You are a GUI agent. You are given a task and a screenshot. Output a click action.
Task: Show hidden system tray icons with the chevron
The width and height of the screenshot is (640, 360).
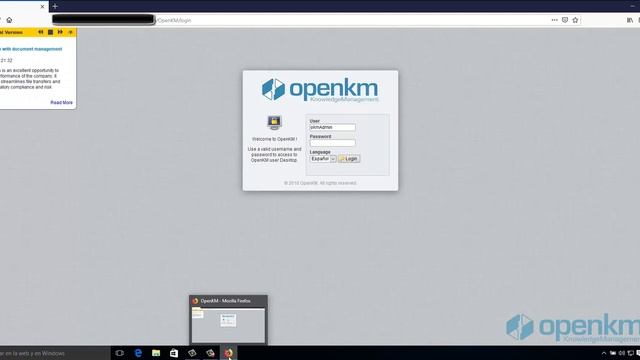coord(604,353)
